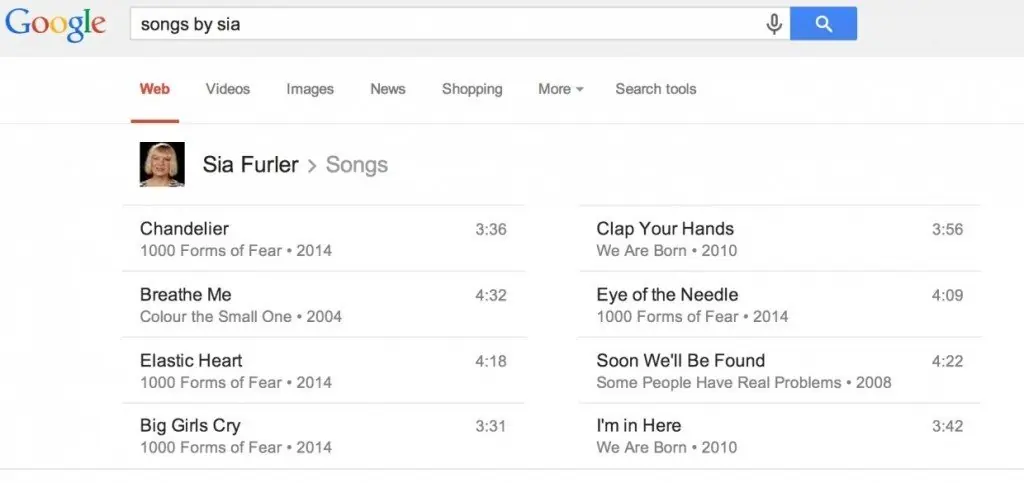The image size is (1024, 483).
Task: Open the Elastic Heart song
Action: click(x=191, y=361)
